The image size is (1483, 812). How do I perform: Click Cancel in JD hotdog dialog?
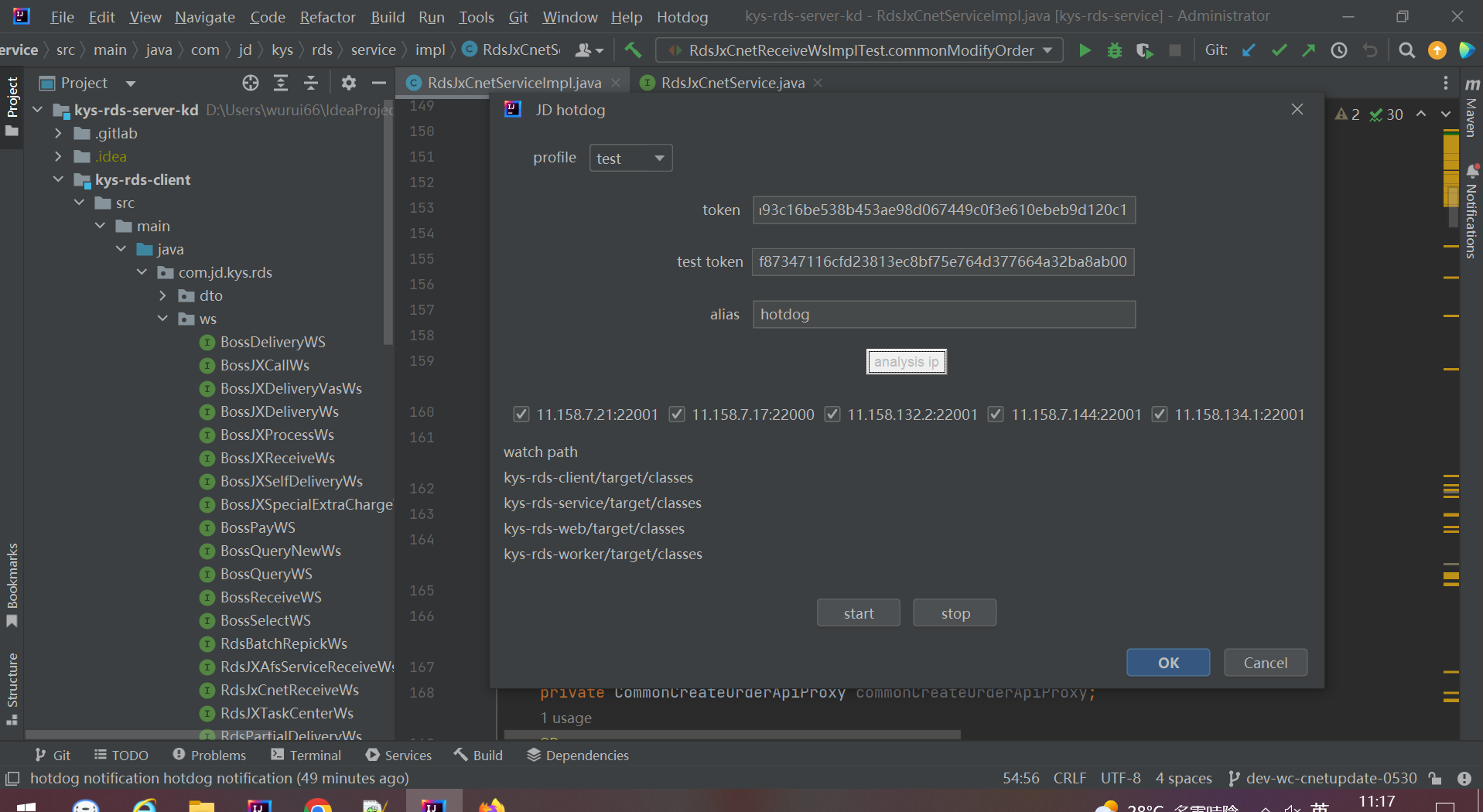(1266, 663)
